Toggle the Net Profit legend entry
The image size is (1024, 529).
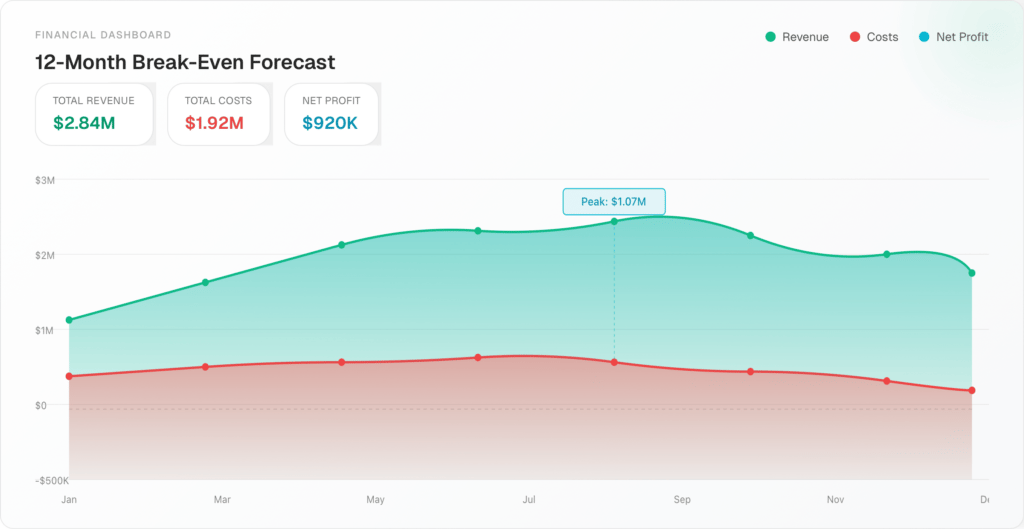point(953,37)
